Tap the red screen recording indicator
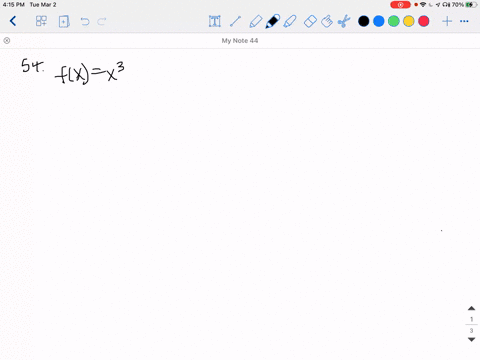 click(x=400, y=5)
